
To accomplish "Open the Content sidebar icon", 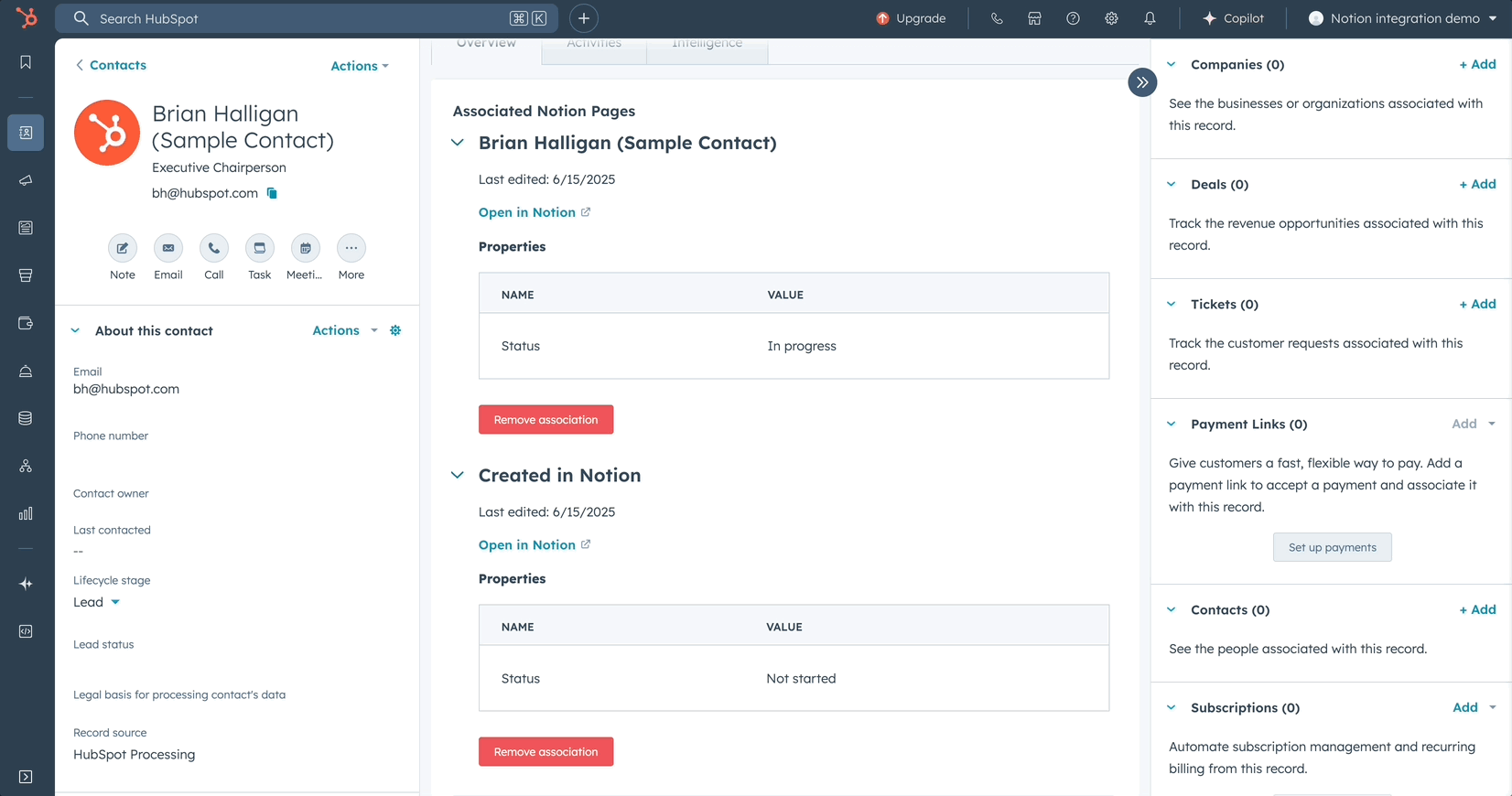I will click(26, 228).
